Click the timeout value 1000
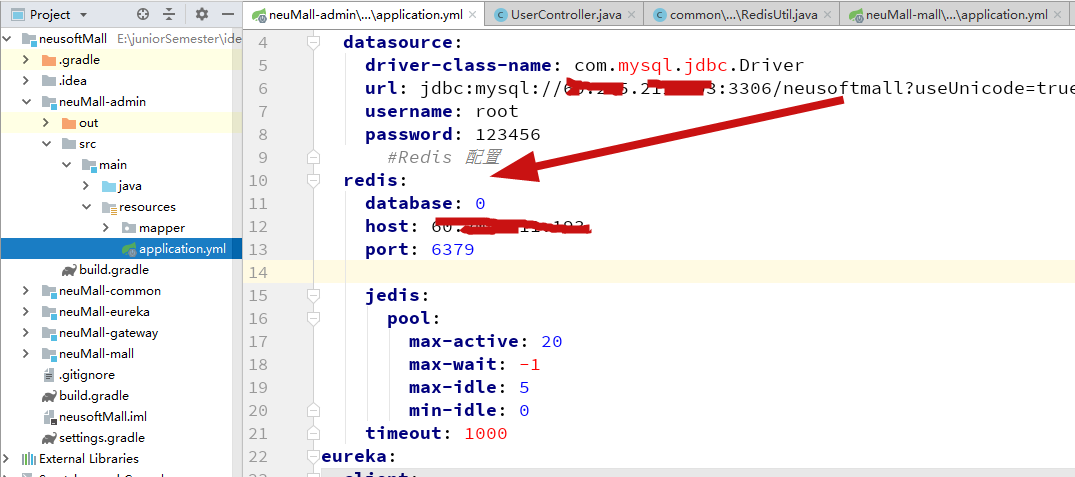This screenshot has width=1075, height=477. pyautogui.click(x=485, y=433)
